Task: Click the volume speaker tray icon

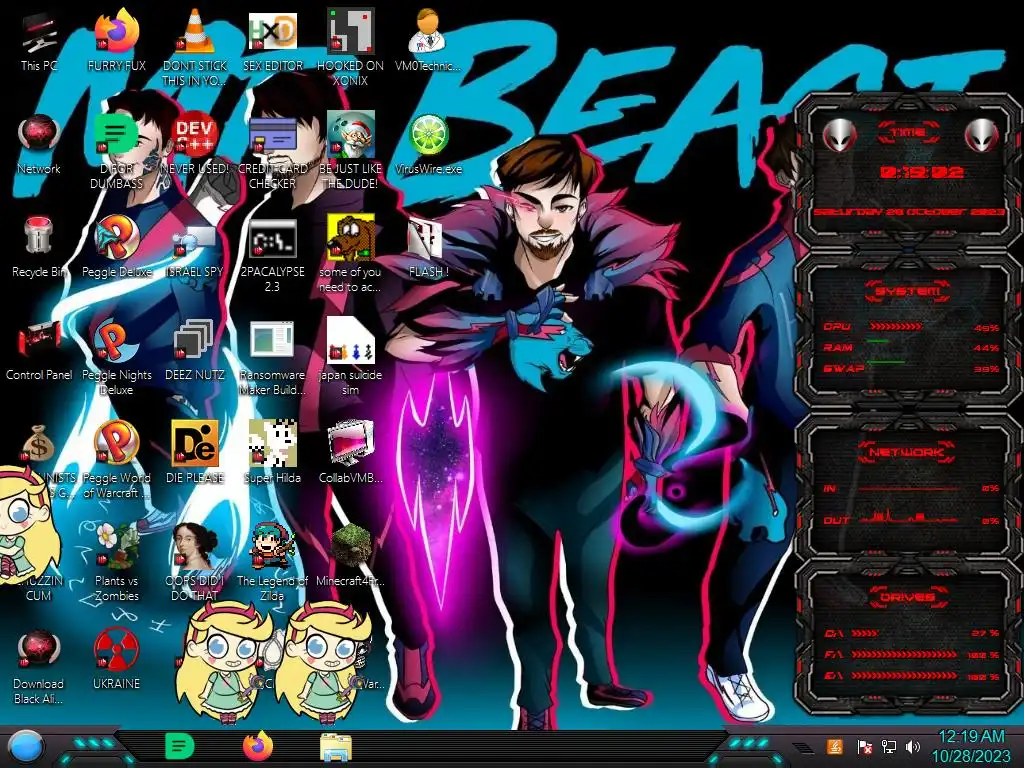Action: coord(913,746)
